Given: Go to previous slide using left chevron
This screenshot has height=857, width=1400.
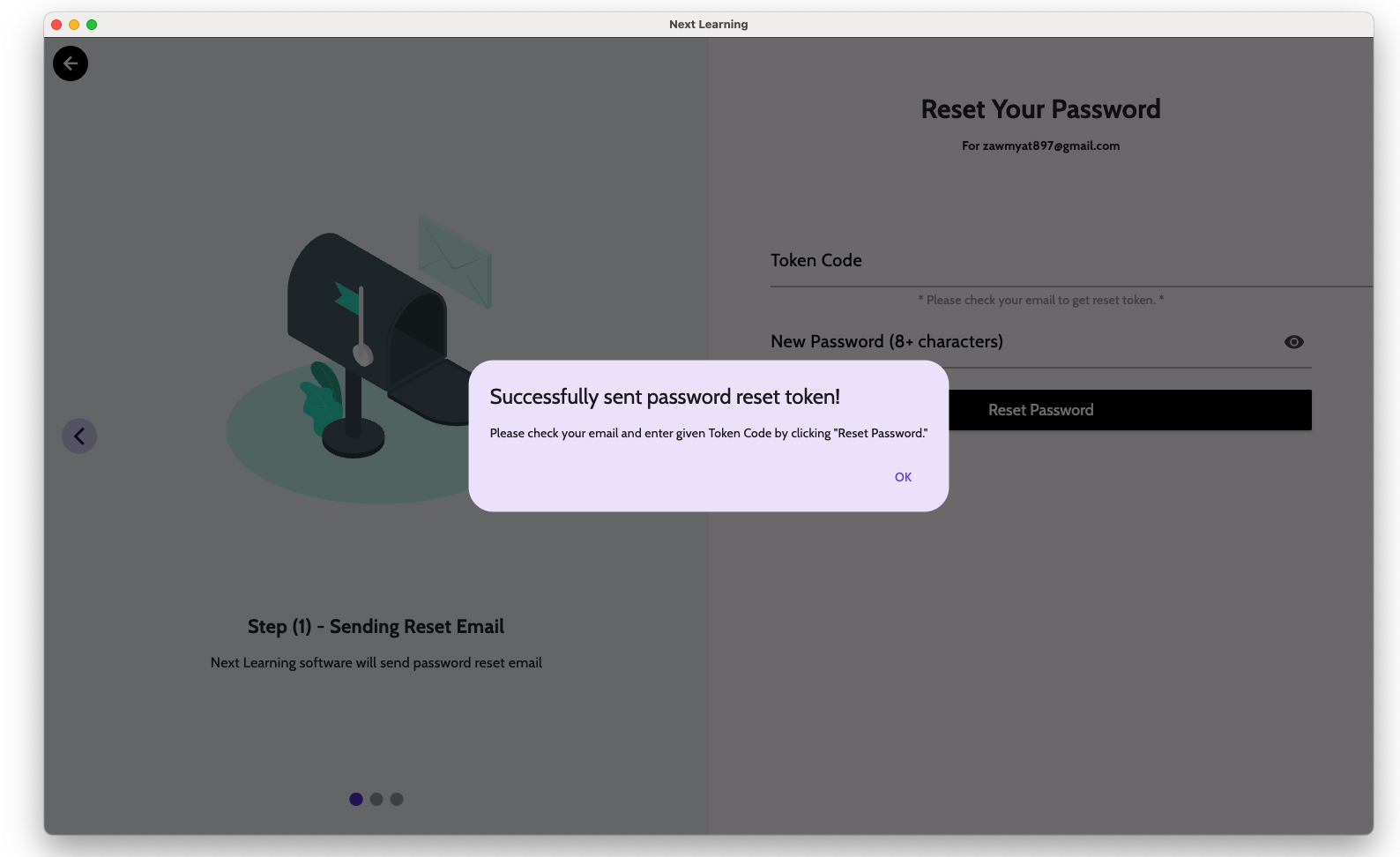Looking at the screenshot, I should [79, 436].
